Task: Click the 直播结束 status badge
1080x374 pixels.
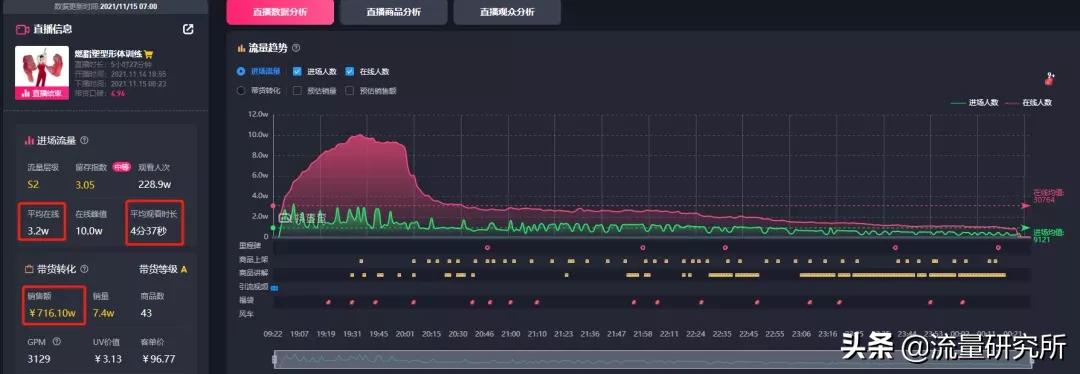Action: [41, 93]
